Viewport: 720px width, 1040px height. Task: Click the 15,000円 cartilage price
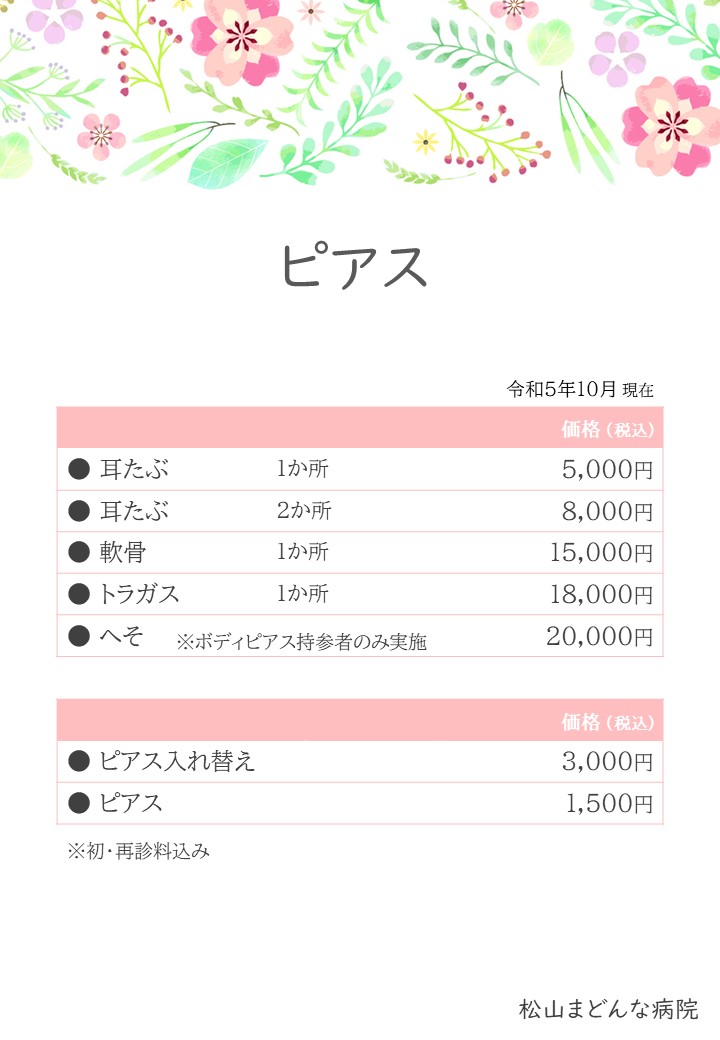point(601,552)
